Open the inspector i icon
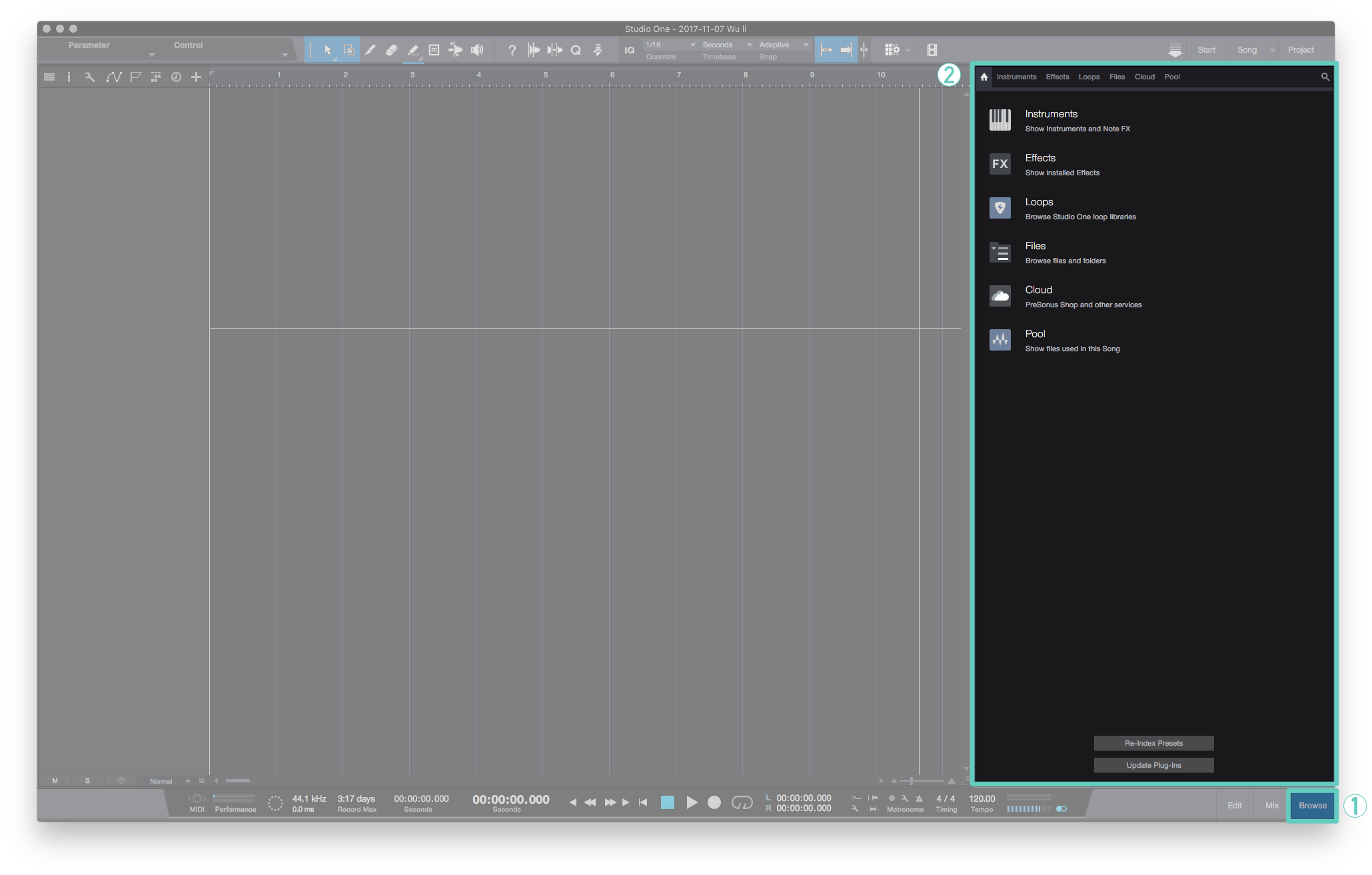Image resolution: width=1372 pixels, height=875 pixels. (69, 77)
